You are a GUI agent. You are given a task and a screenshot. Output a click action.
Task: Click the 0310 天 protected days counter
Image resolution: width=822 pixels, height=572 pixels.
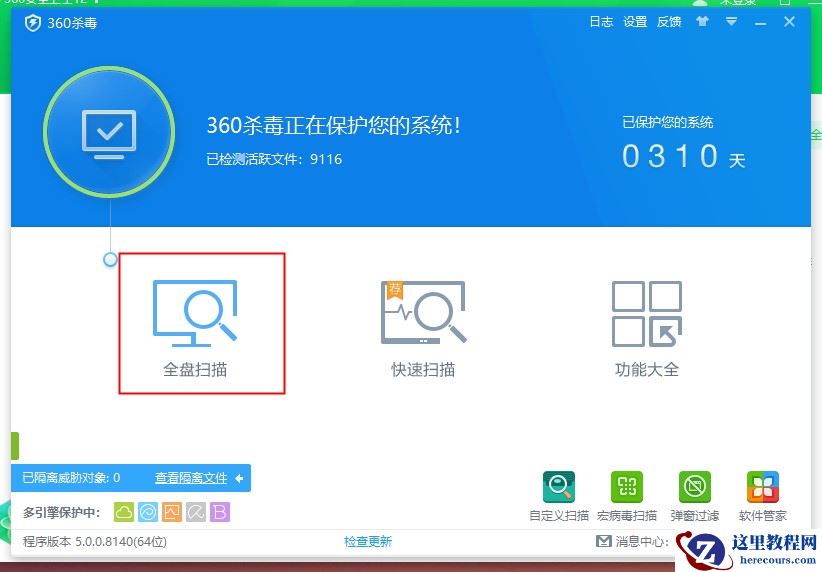click(x=684, y=156)
